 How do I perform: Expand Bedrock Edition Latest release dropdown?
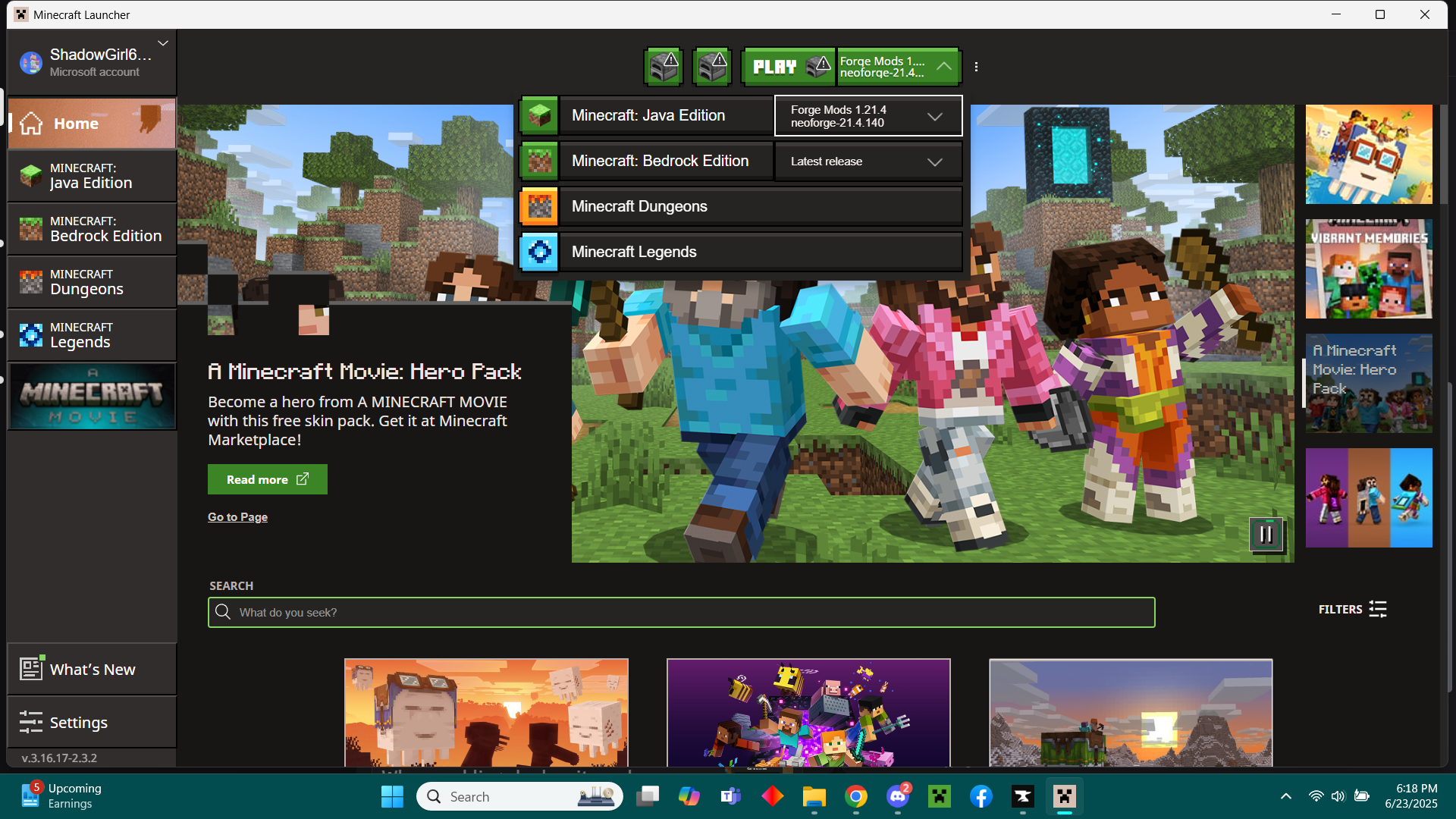[x=934, y=162]
